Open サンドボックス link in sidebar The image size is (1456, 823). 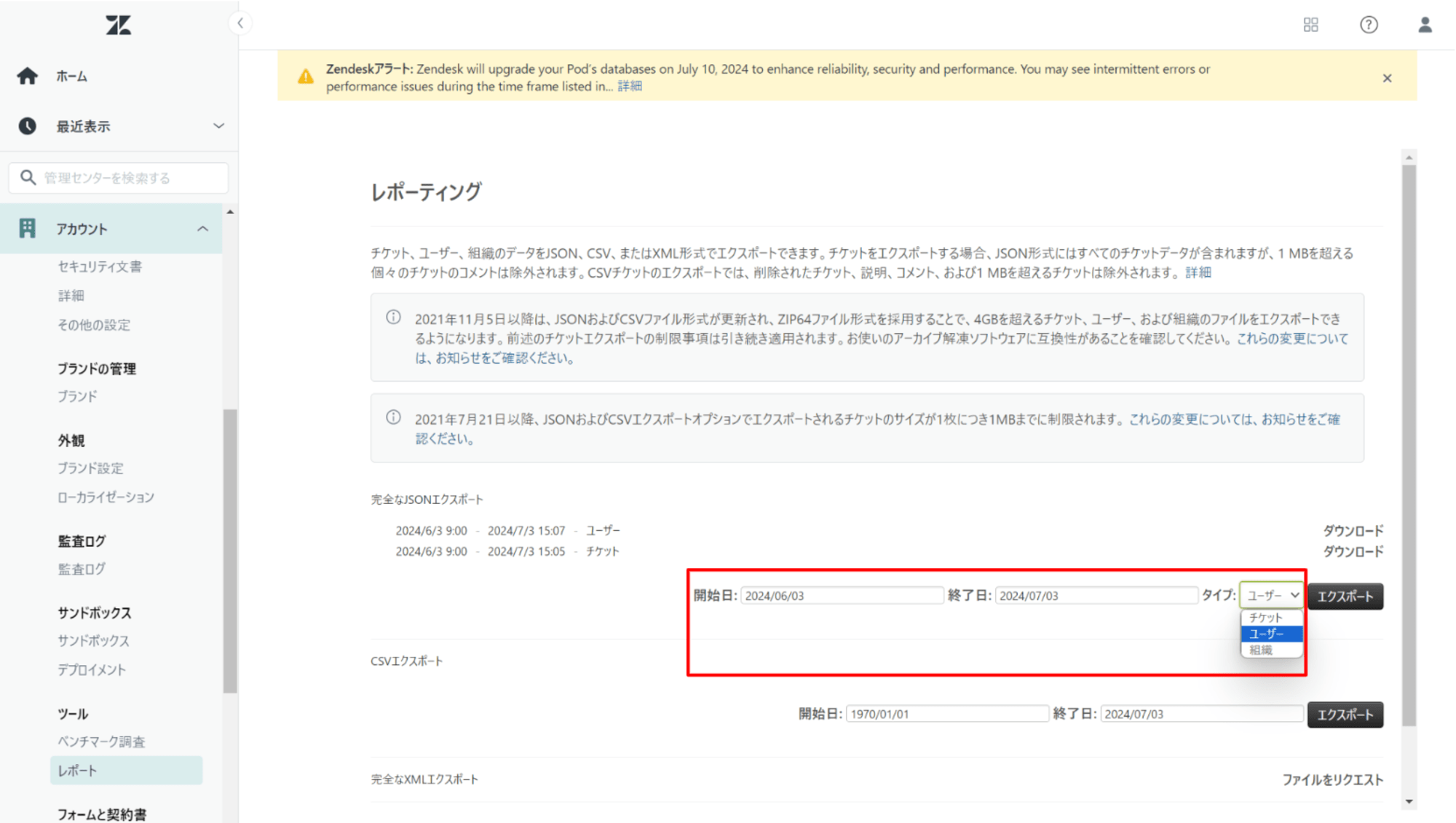(x=94, y=641)
